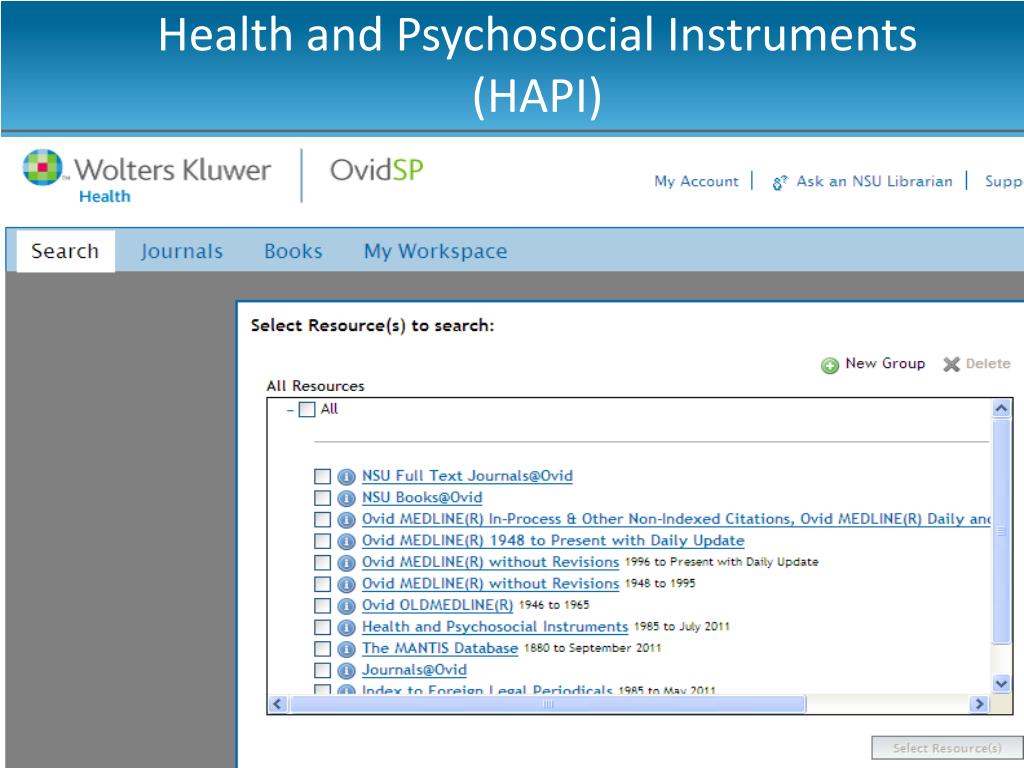Click the horizontal scrollbar thumb

coord(547,704)
